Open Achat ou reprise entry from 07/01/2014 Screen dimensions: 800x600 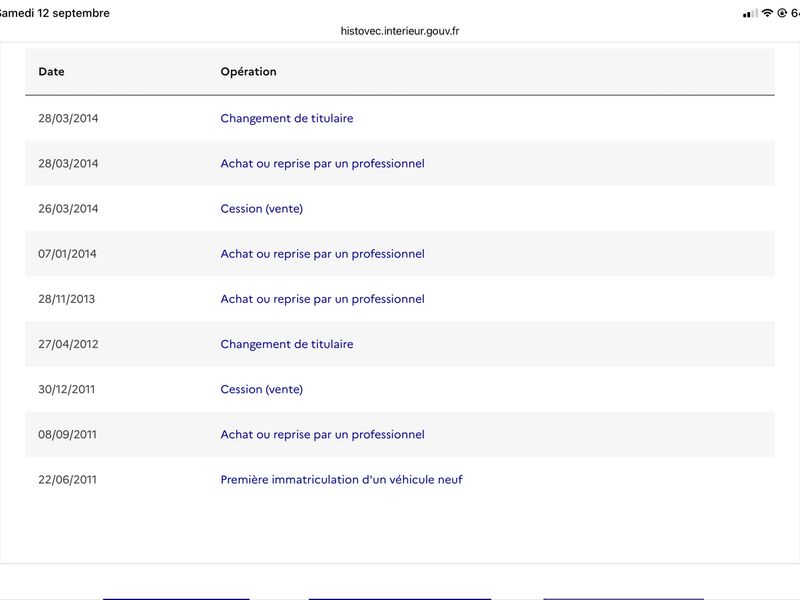coord(322,254)
